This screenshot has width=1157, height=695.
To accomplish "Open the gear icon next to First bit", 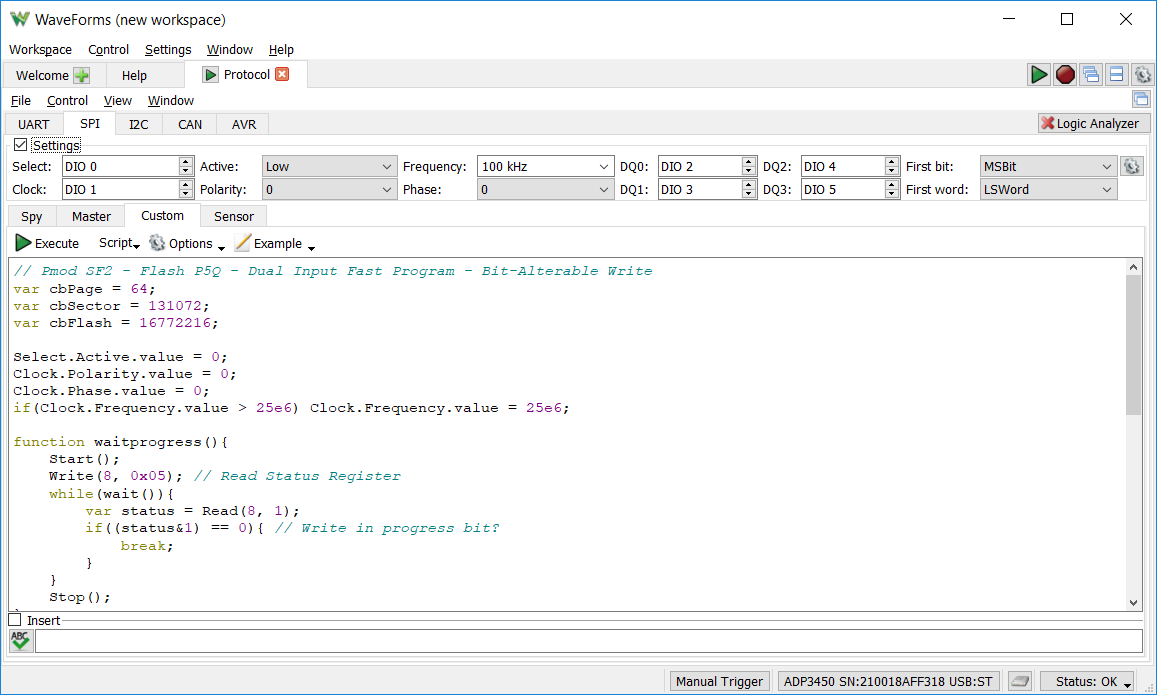I will pyautogui.click(x=1131, y=167).
